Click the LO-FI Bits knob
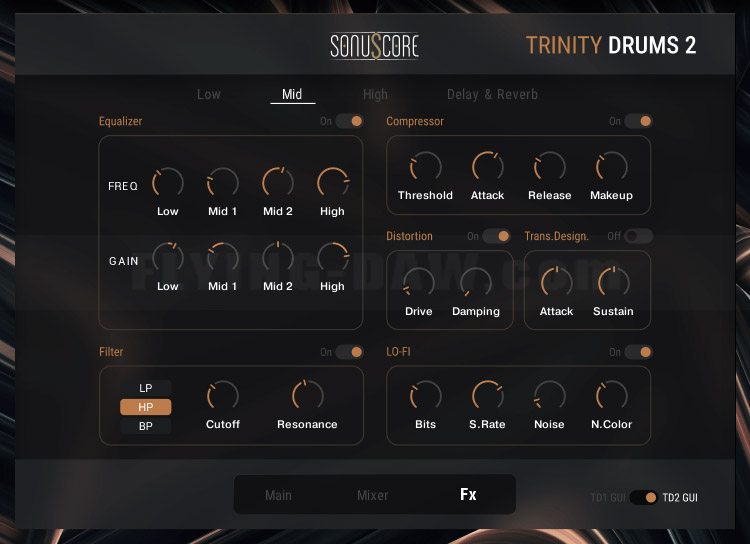The height and width of the screenshot is (544, 750). 425,396
